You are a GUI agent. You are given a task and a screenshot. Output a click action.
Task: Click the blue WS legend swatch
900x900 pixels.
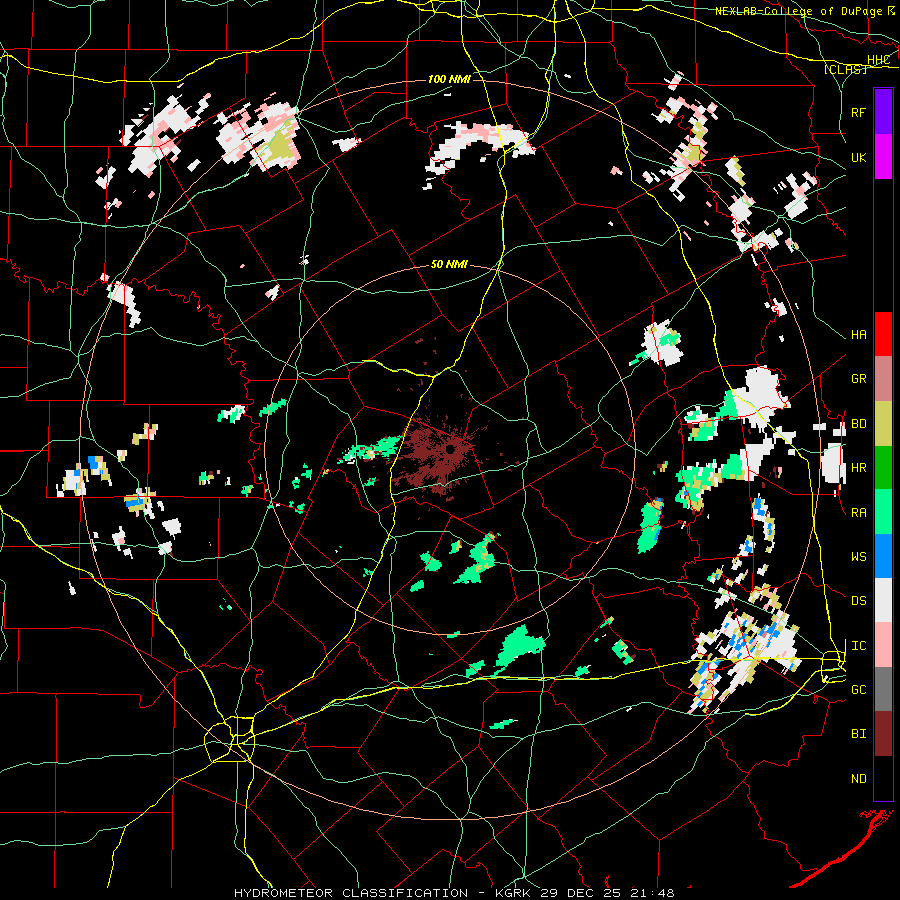[x=883, y=556]
